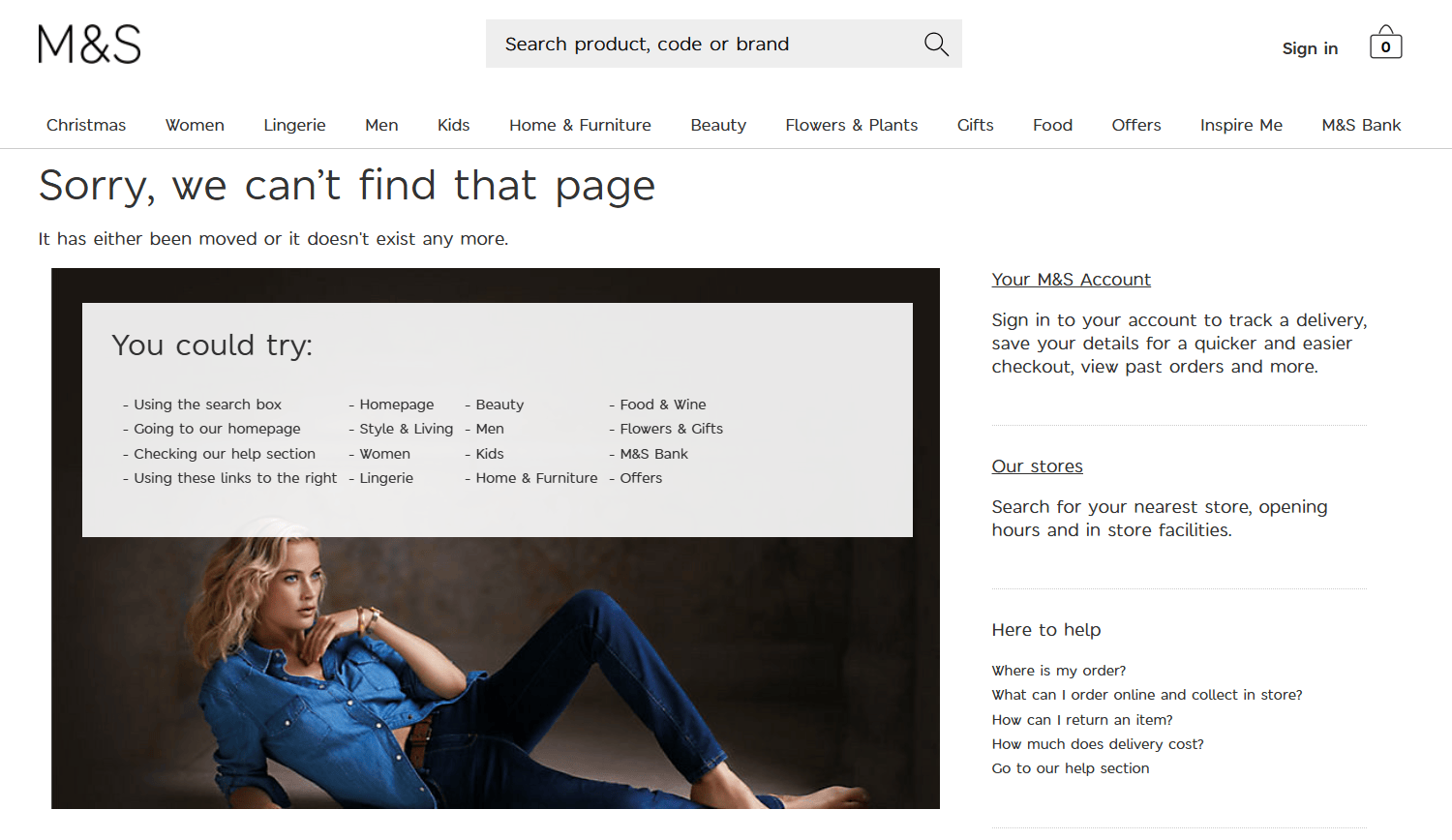
Task: Open the Men navigation item
Action: (x=381, y=125)
